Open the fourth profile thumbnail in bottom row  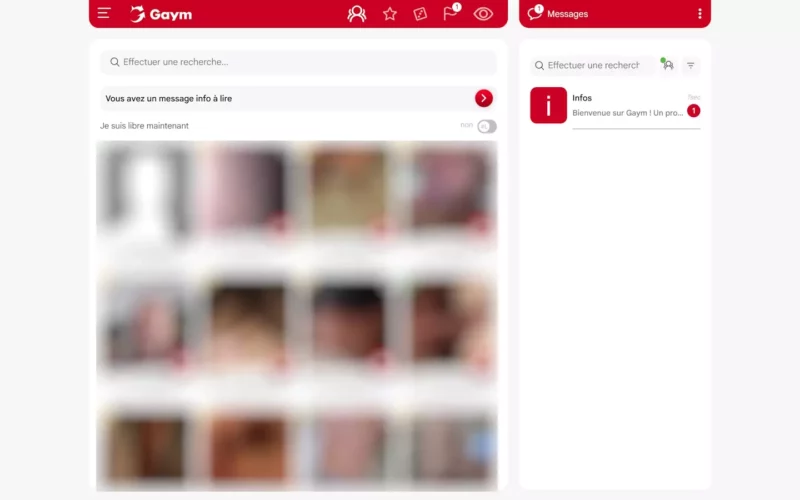click(449, 449)
